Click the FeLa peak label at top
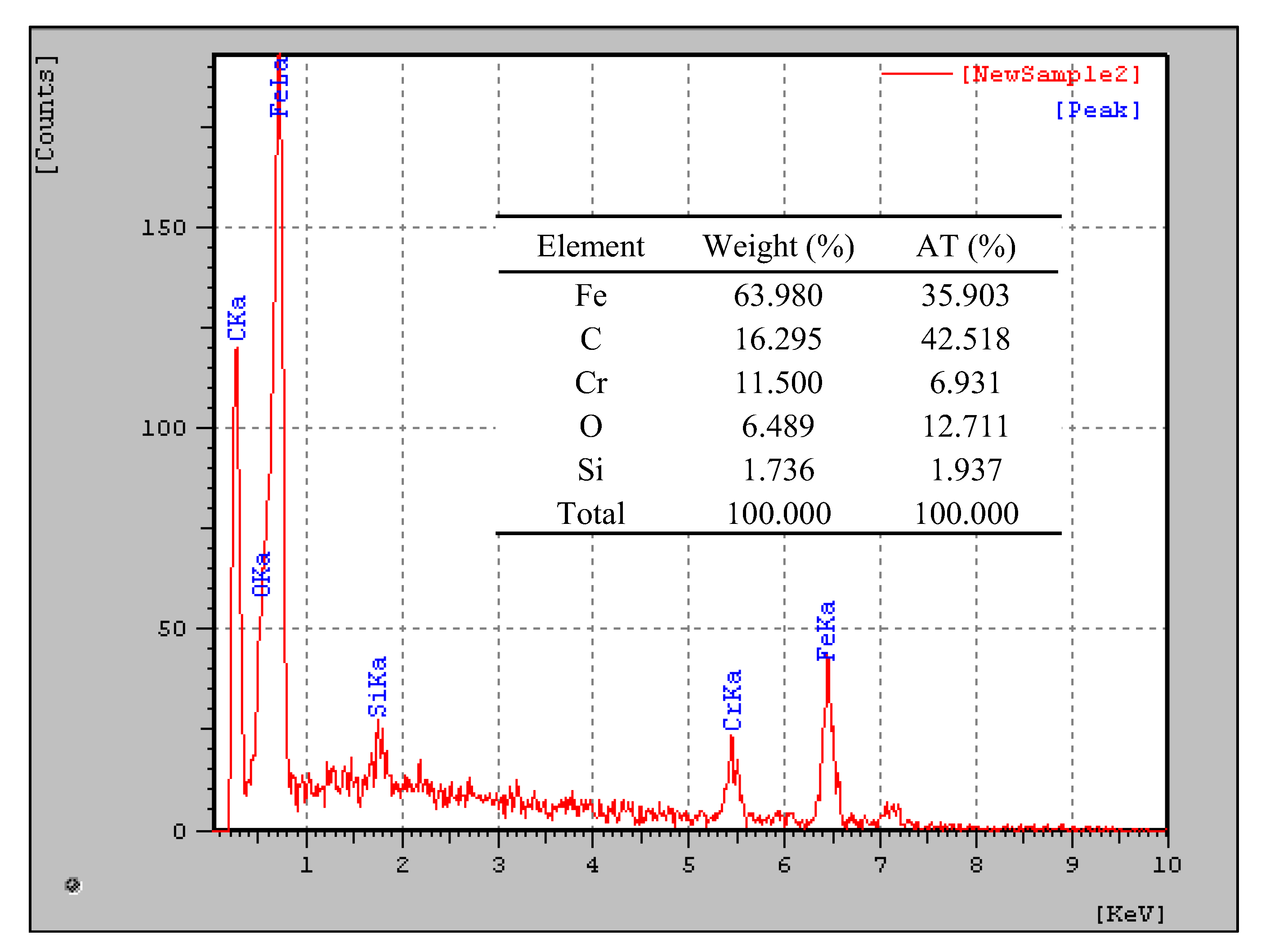 pyautogui.click(x=279, y=87)
